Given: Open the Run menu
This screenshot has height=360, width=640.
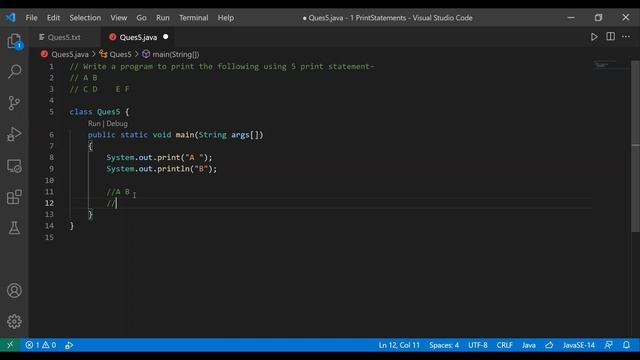Looking at the screenshot, I should point(162,18).
